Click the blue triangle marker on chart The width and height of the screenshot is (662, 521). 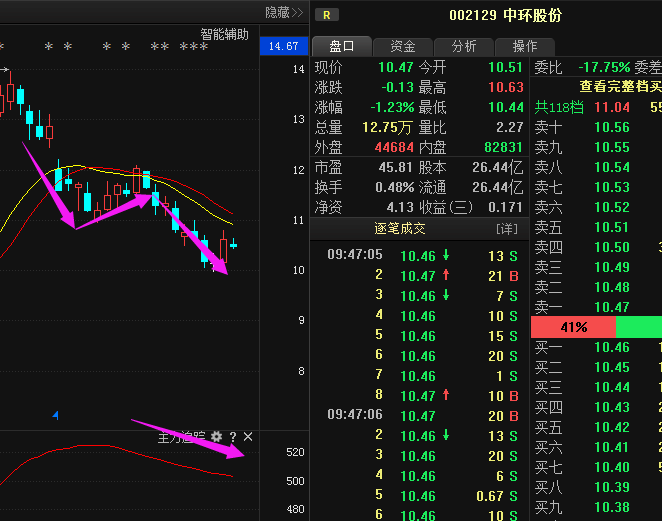tap(55, 415)
